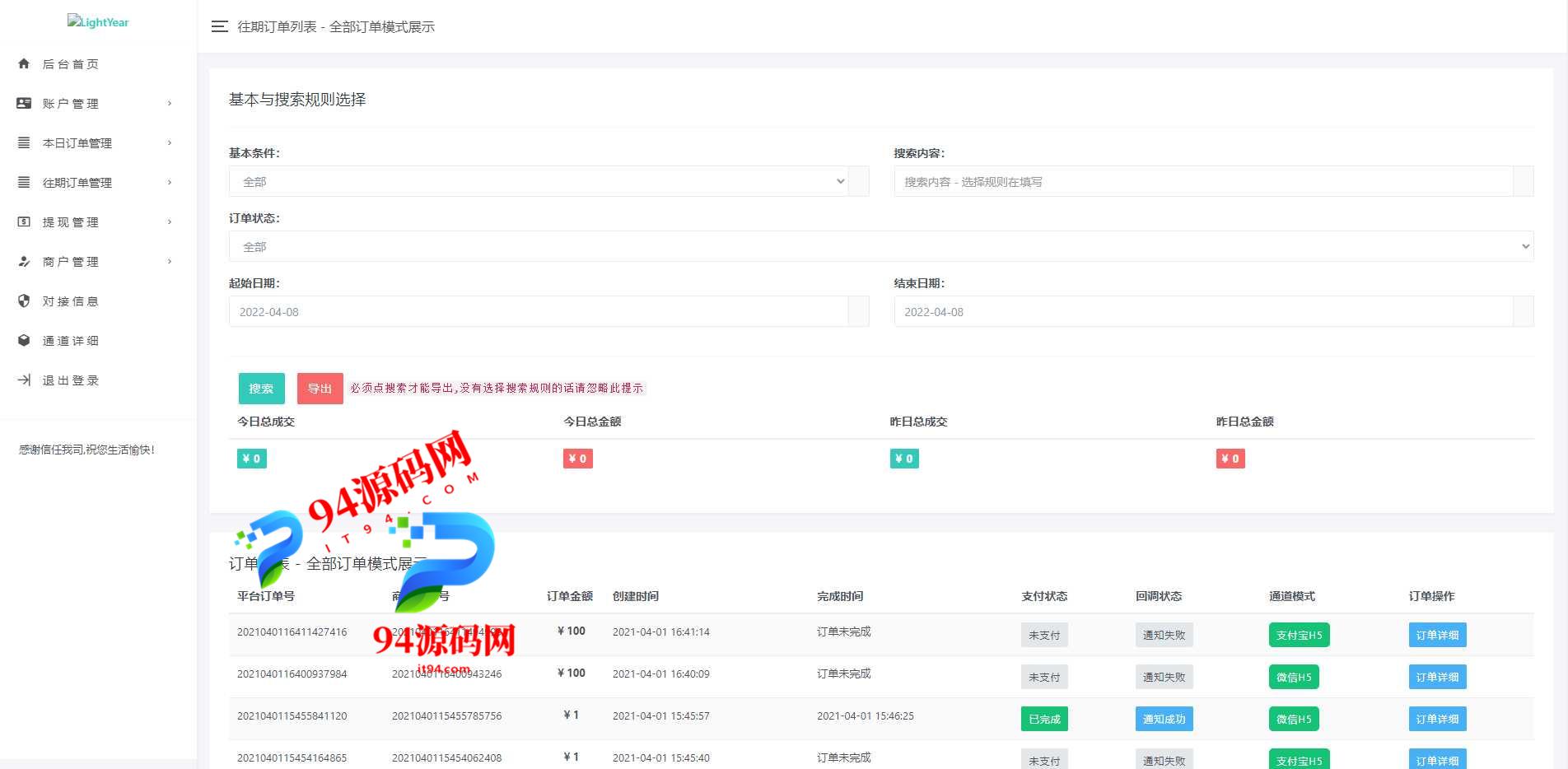The height and width of the screenshot is (769, 1568).
Task: Click the account card icon beside 账户管理
Action: pyautogui.click(x=24, y=103)
